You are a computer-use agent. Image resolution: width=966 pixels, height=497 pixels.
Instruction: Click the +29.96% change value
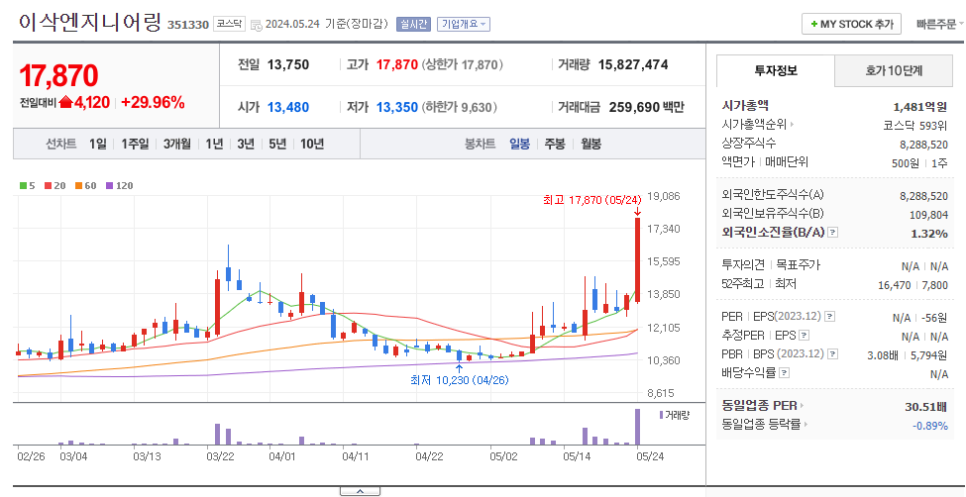(x=153, y=103)
